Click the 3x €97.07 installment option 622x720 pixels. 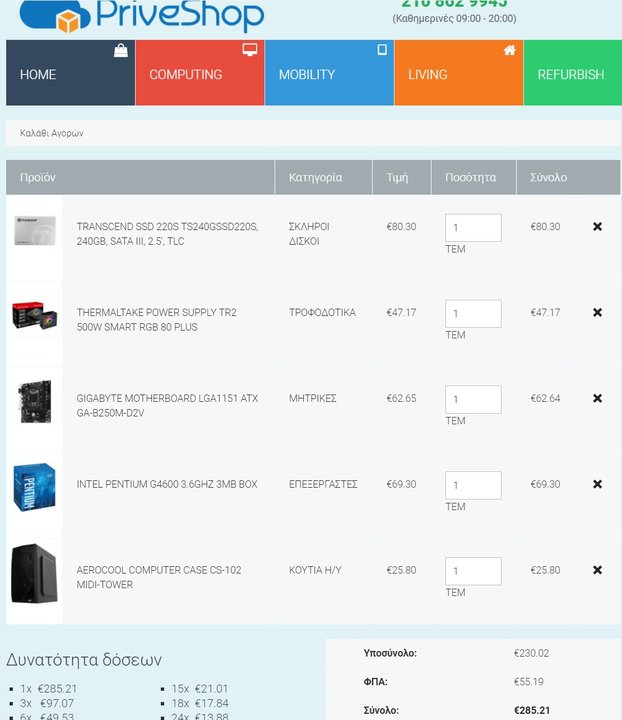(47, 703)
